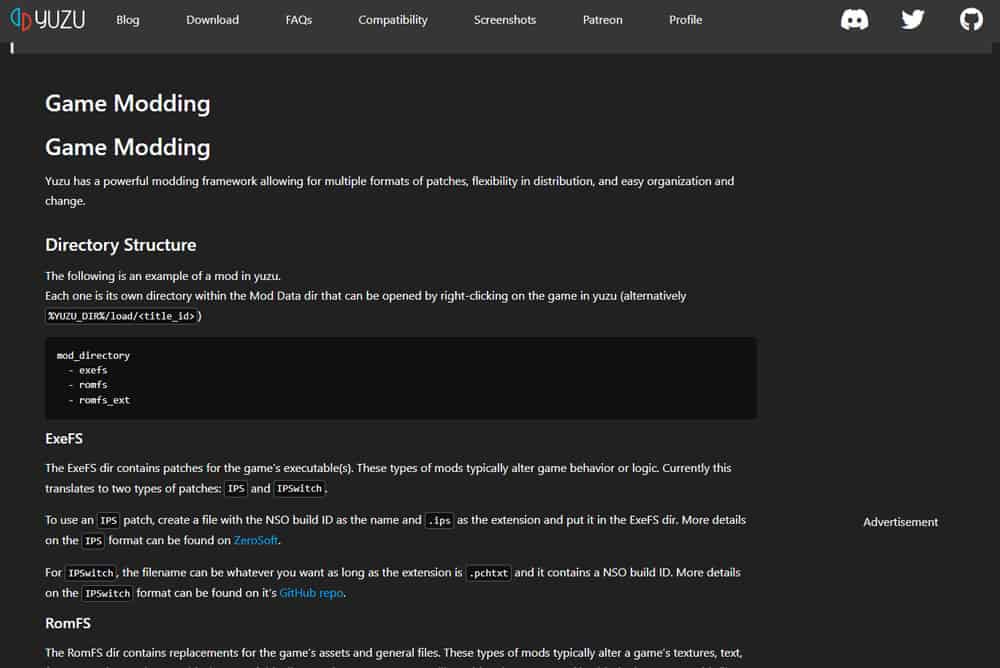
Task: Click the IPSwitch code in patch types sentence
Action: point(299,489)
